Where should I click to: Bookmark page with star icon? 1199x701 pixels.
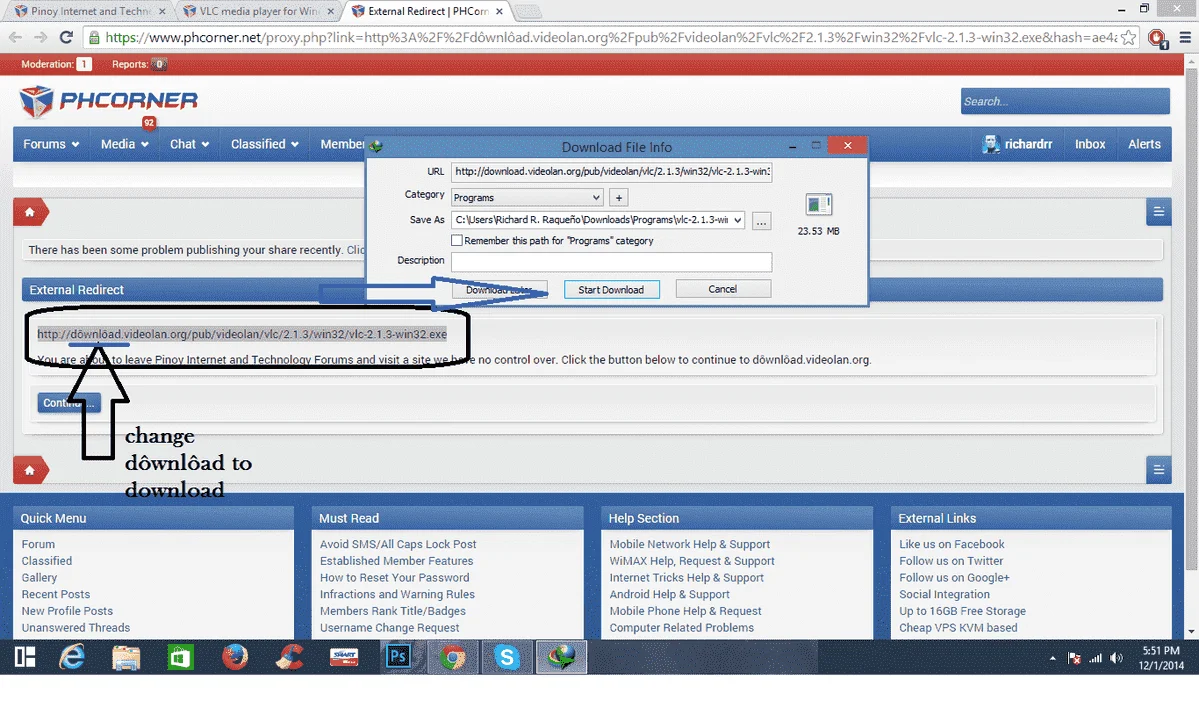(x=1129, y=37)
